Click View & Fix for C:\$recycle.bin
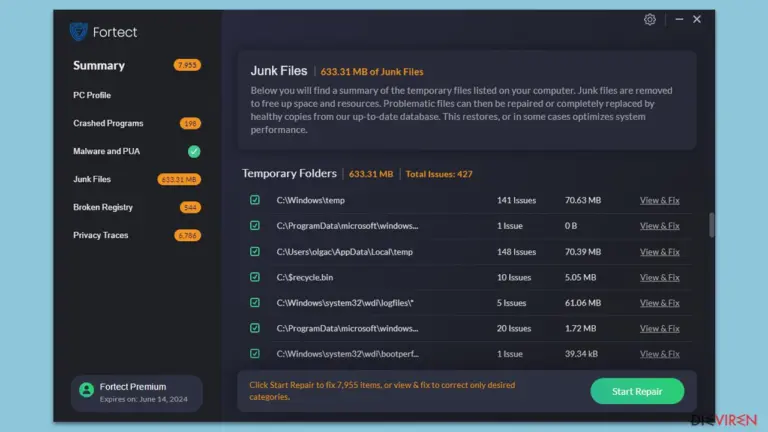Screen dimensions: 768x432 pyautogui.click(x=659, y=277)
